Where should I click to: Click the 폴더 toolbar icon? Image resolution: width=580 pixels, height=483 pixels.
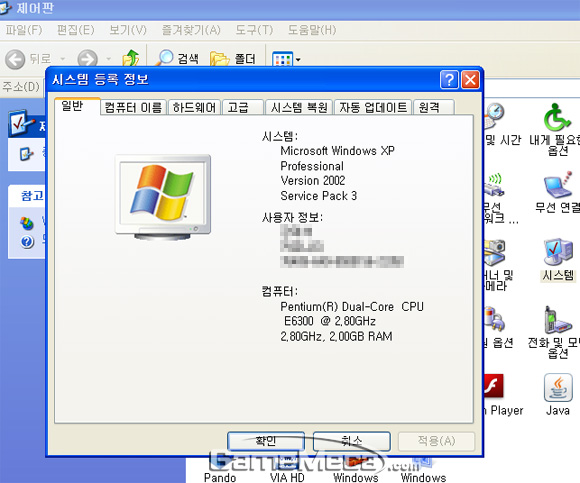pyautogui.click(x=219, y=58)
